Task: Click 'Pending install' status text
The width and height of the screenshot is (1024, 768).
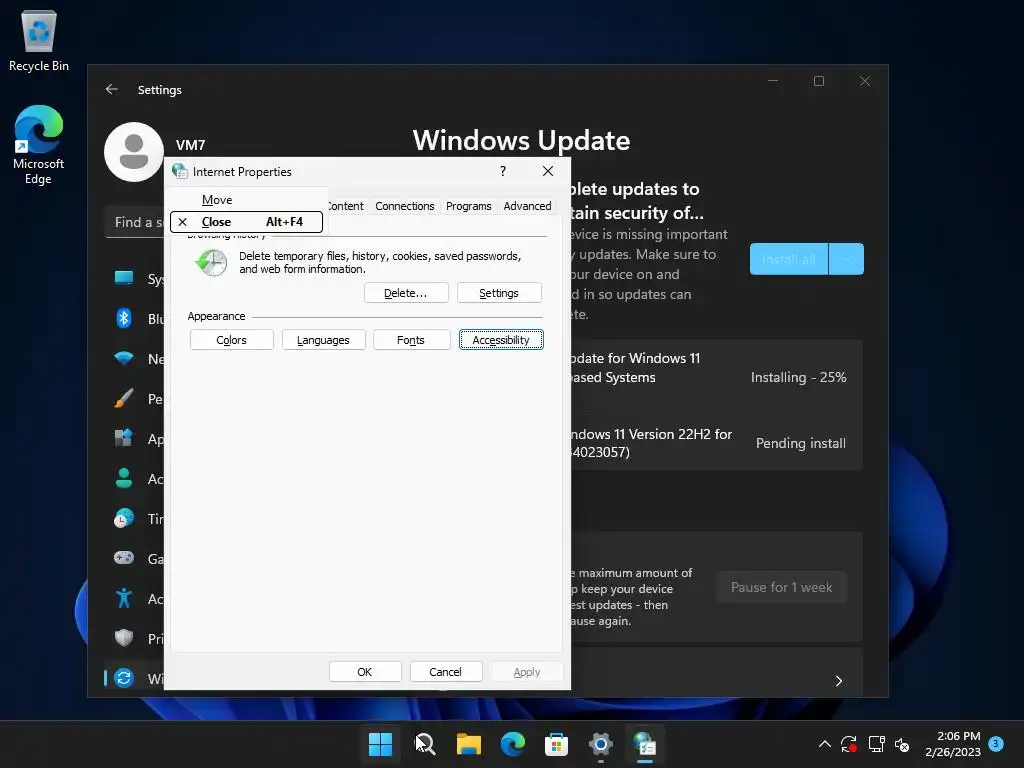Action: click(x=801, y=443)
